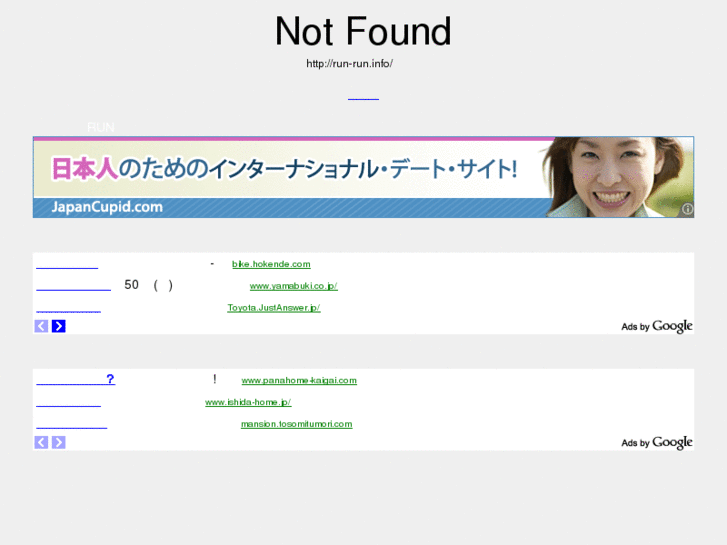Click Ads by Google label in first block
The width and height of the screenshot is (727, 545).
tap(657, 327)
